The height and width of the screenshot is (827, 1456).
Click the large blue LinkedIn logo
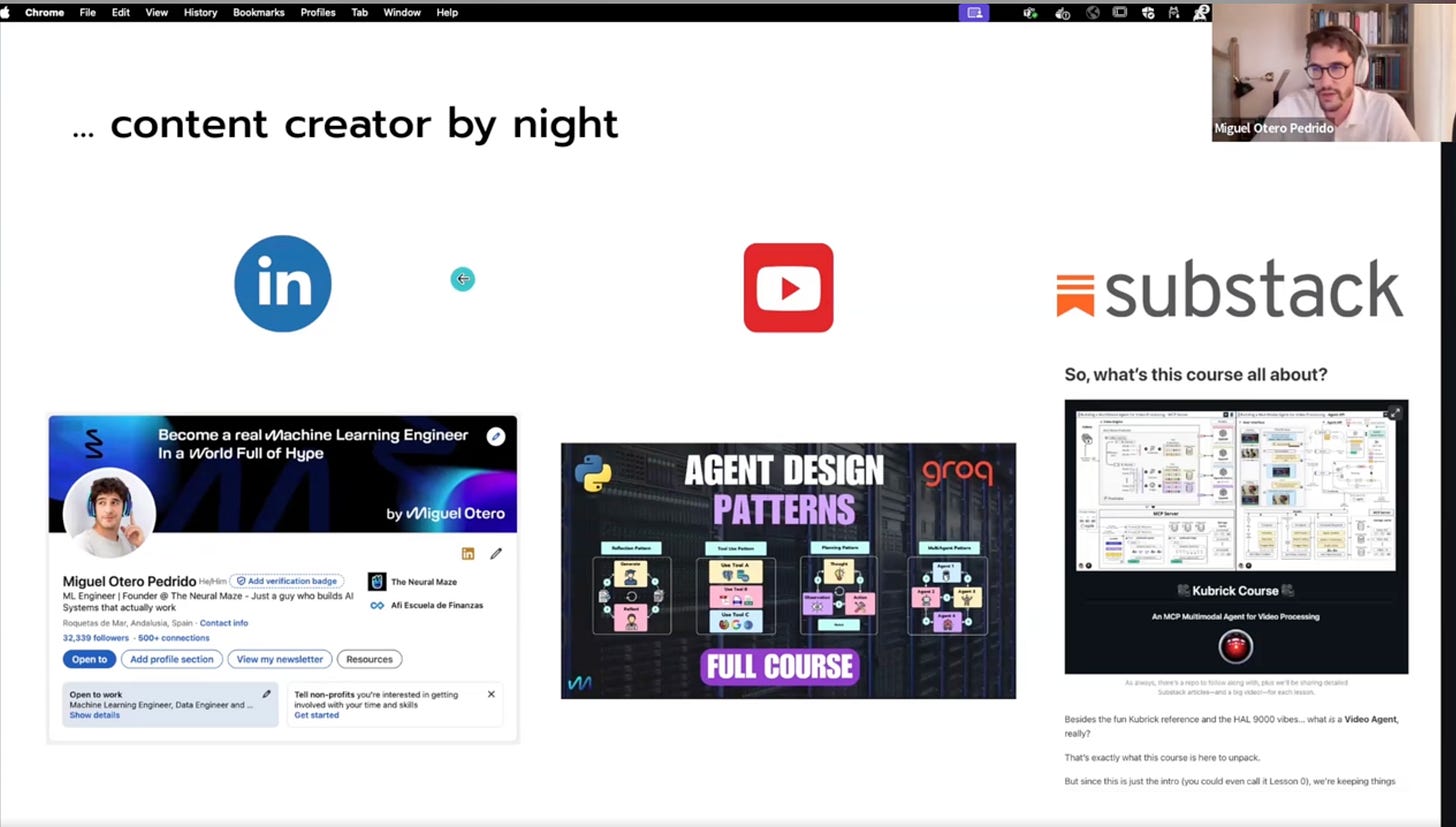[x=283, y=283]
